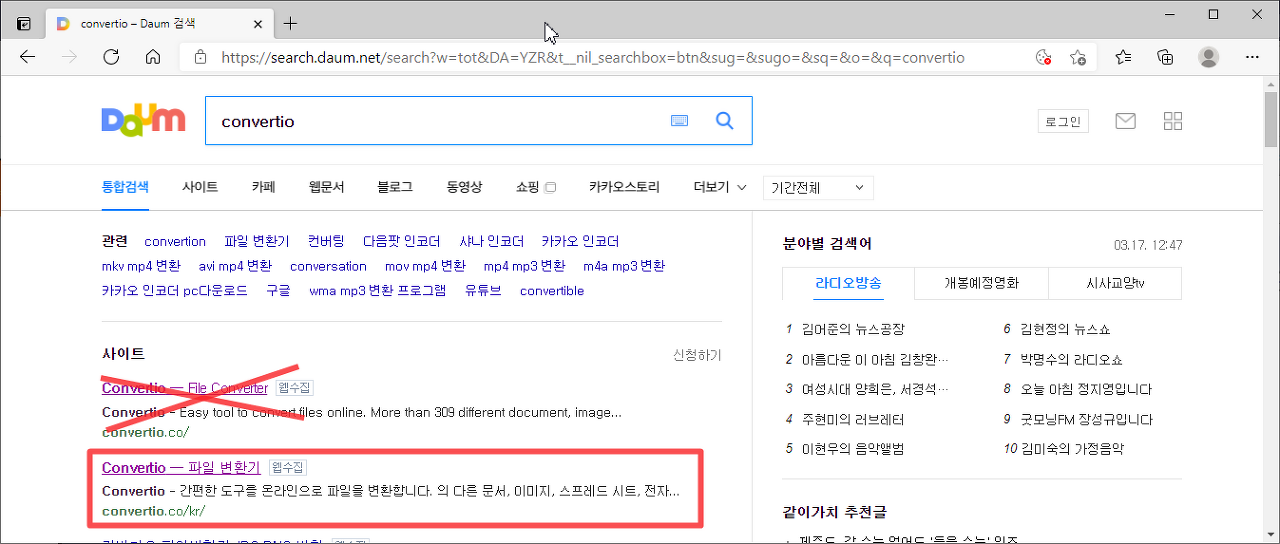The width and height of the screenshot is (1280, 544).
Task: Open the Favorites list
Action: [x=1124, y=57]
